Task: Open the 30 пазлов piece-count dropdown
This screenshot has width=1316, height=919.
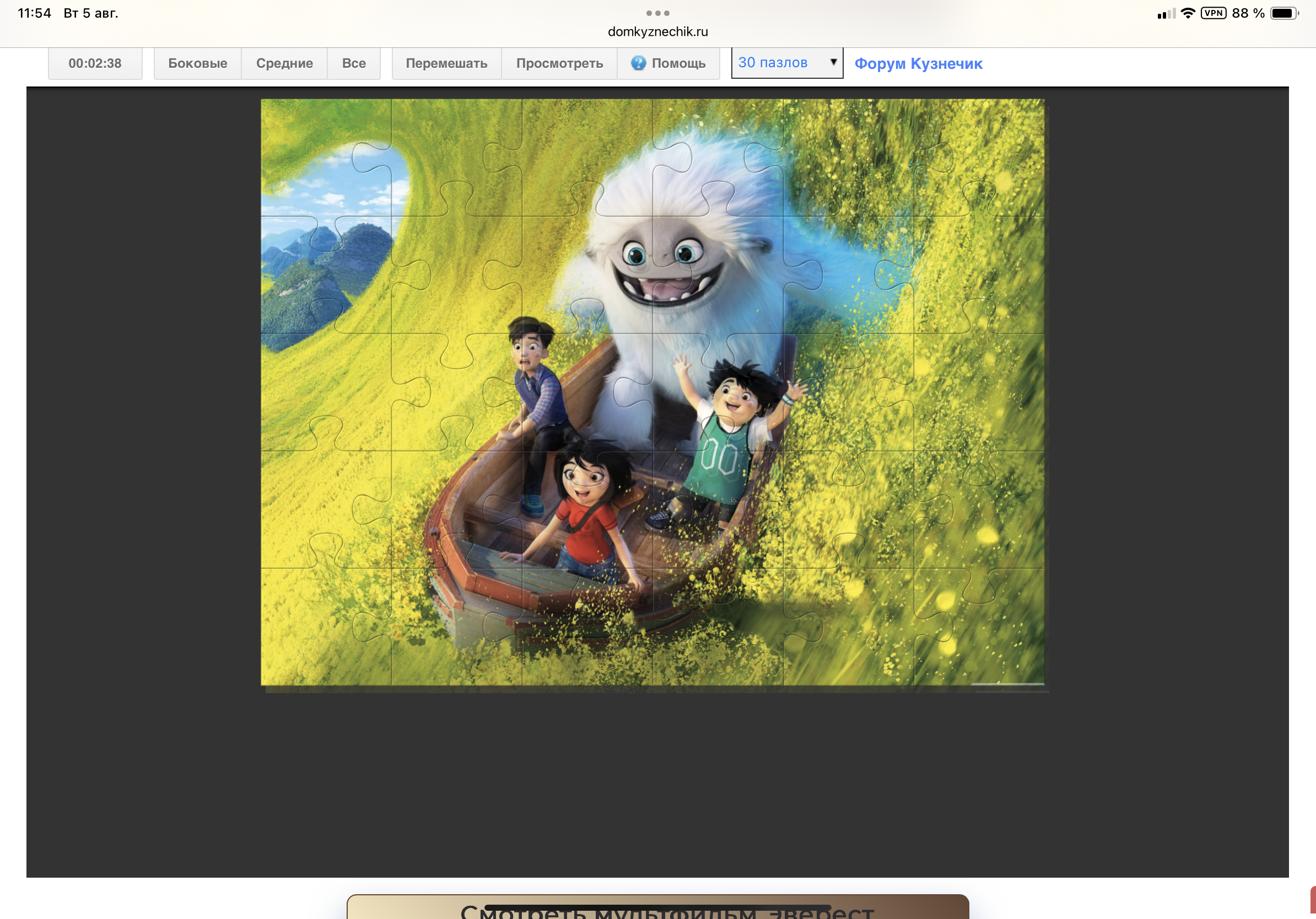Action: (x=787, y=62)
